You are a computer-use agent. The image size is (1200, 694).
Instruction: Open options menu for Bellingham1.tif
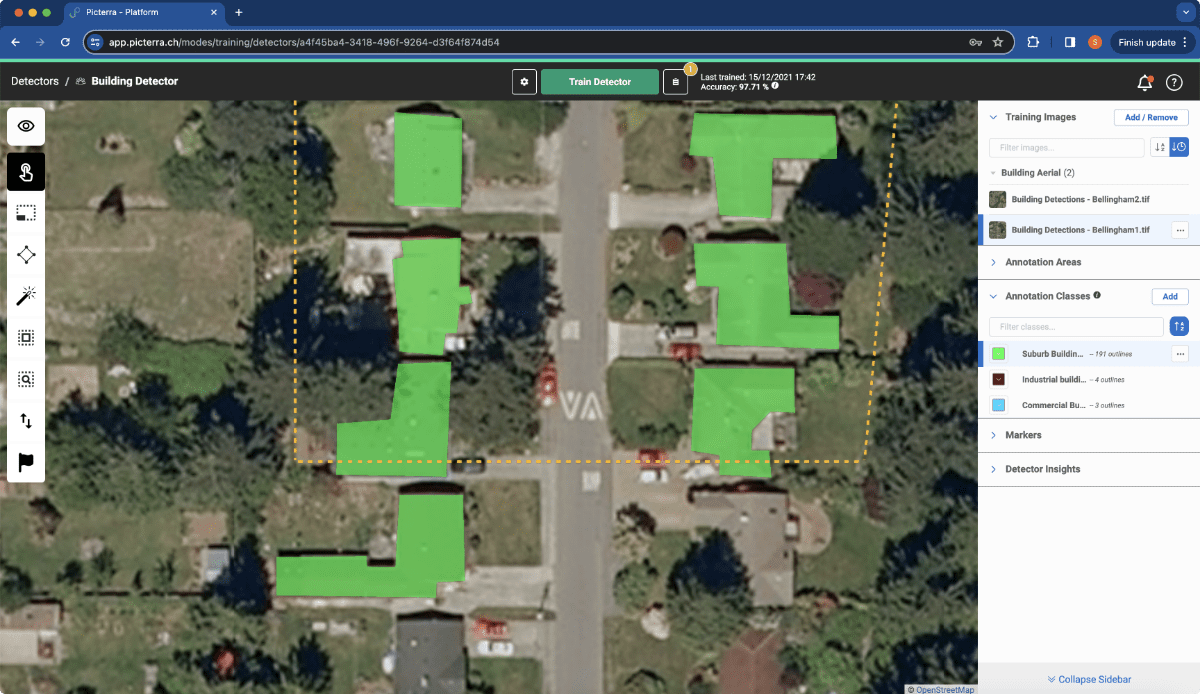1180,230
